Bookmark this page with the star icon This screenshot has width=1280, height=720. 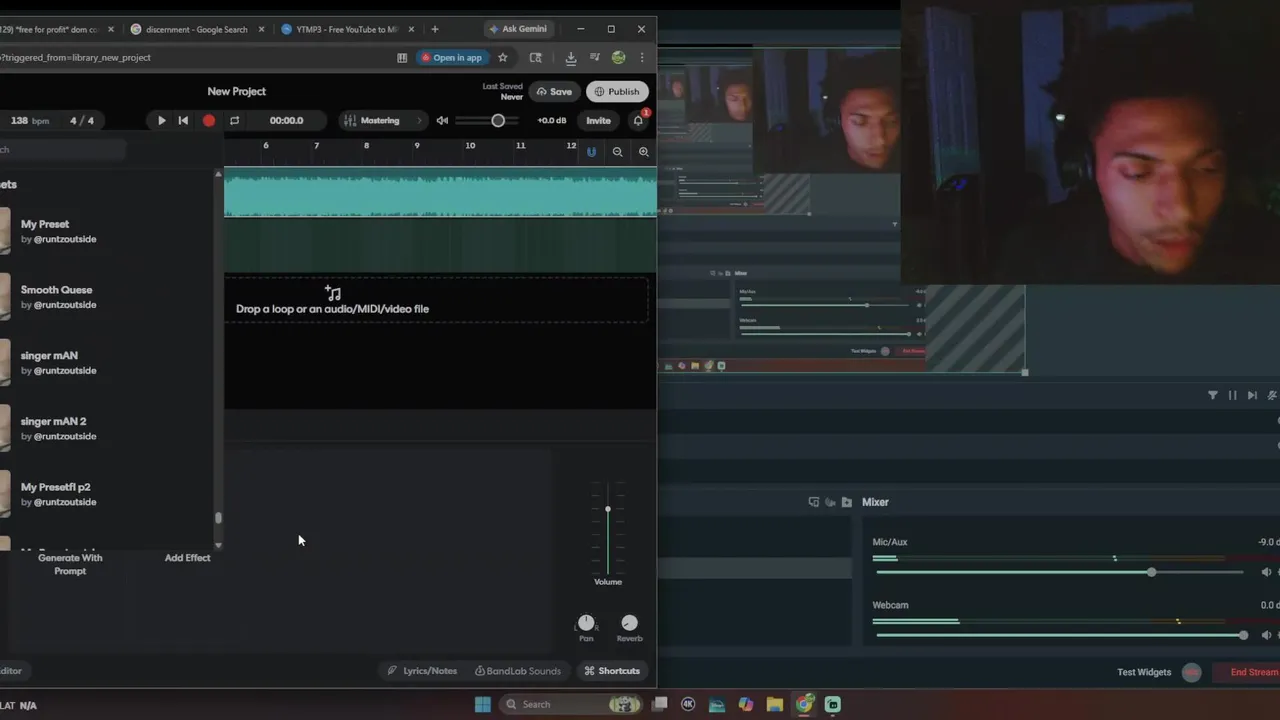[502, 57]
